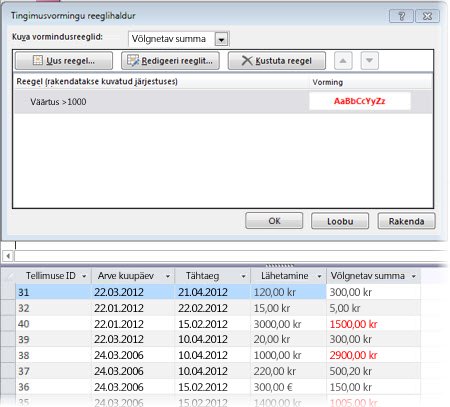
Task: Open the help question mark button
Action: click(x=401, y=16)
